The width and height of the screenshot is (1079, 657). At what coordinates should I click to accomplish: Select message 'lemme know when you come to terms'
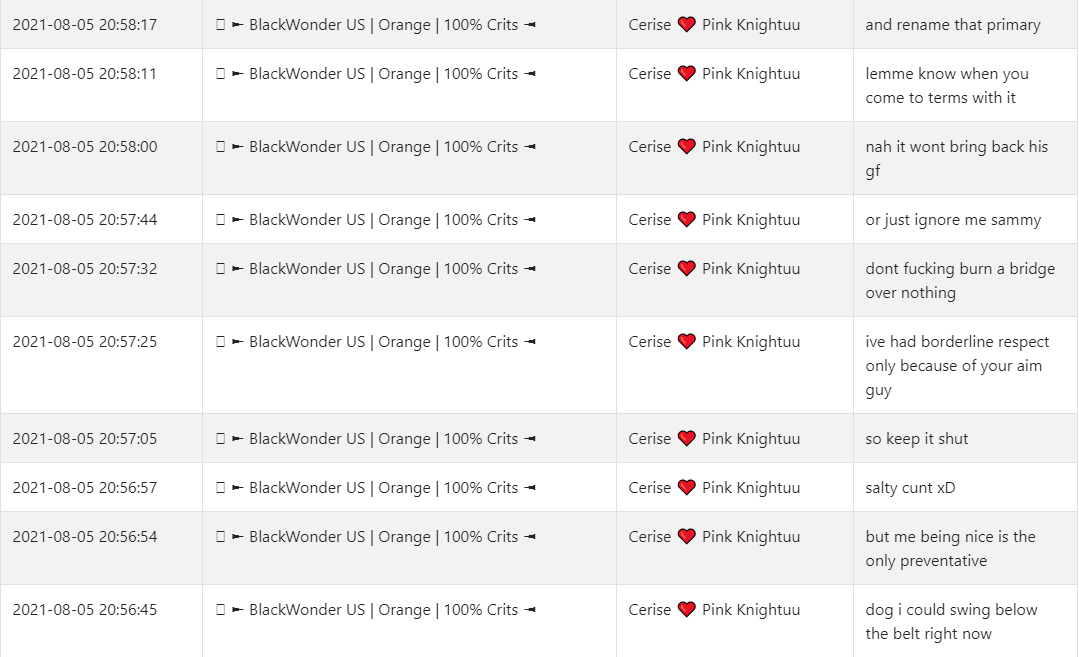click(x=947, y=85)
